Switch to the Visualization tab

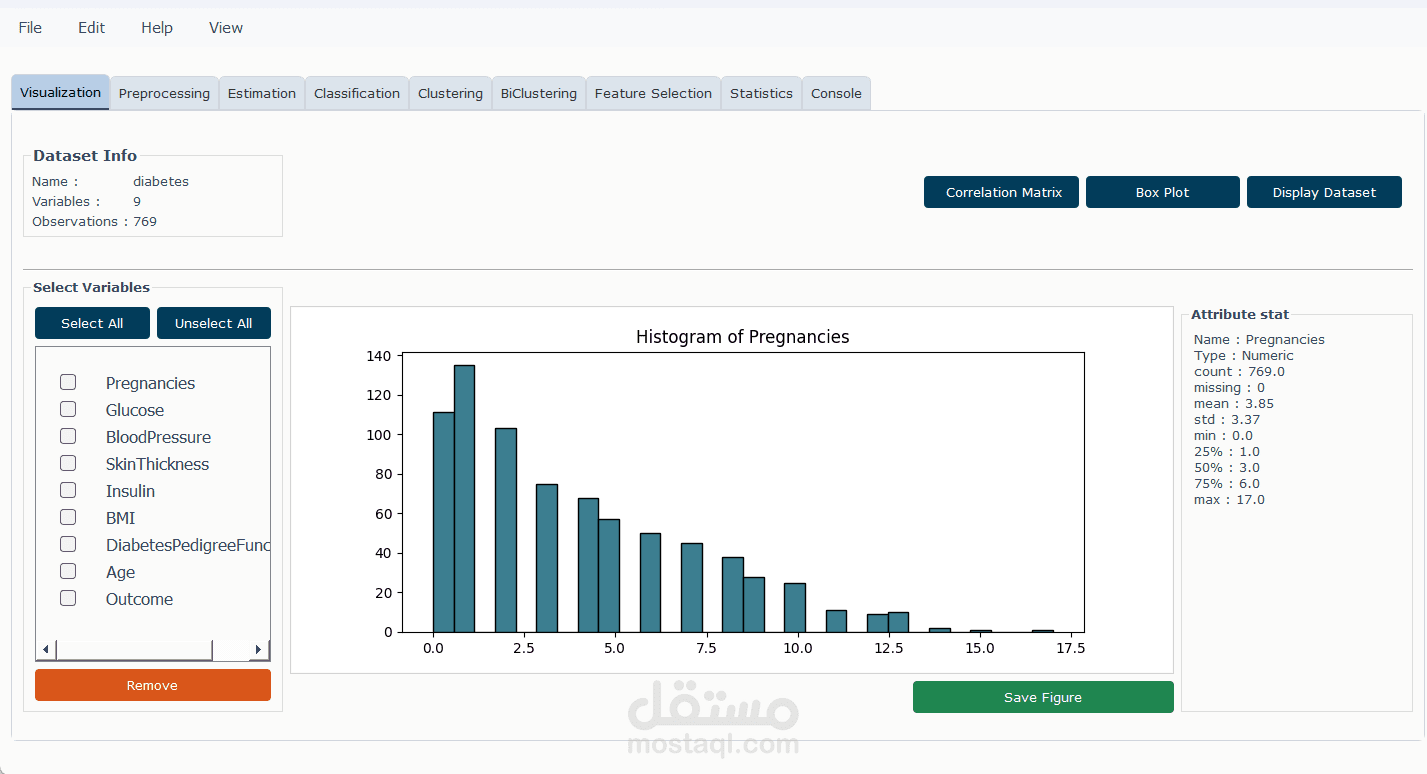[60, 93]
